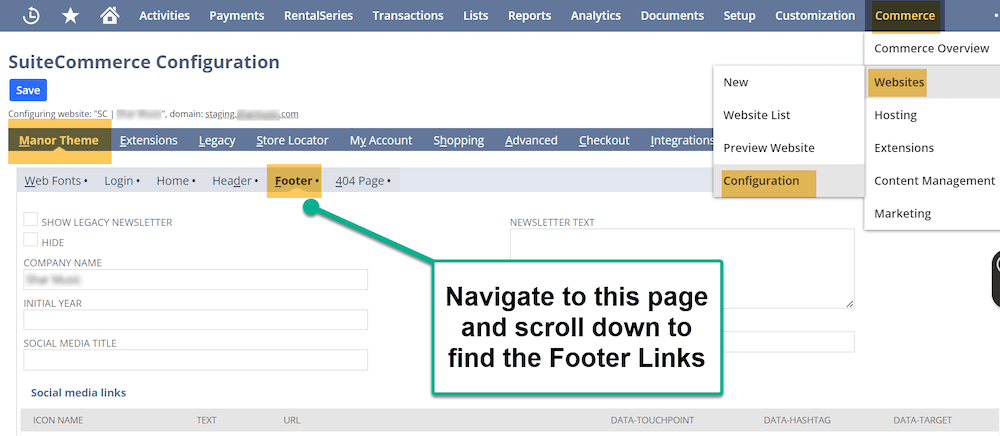
Task: Open the Analytics menu
Action: click(x=596, y=16)
